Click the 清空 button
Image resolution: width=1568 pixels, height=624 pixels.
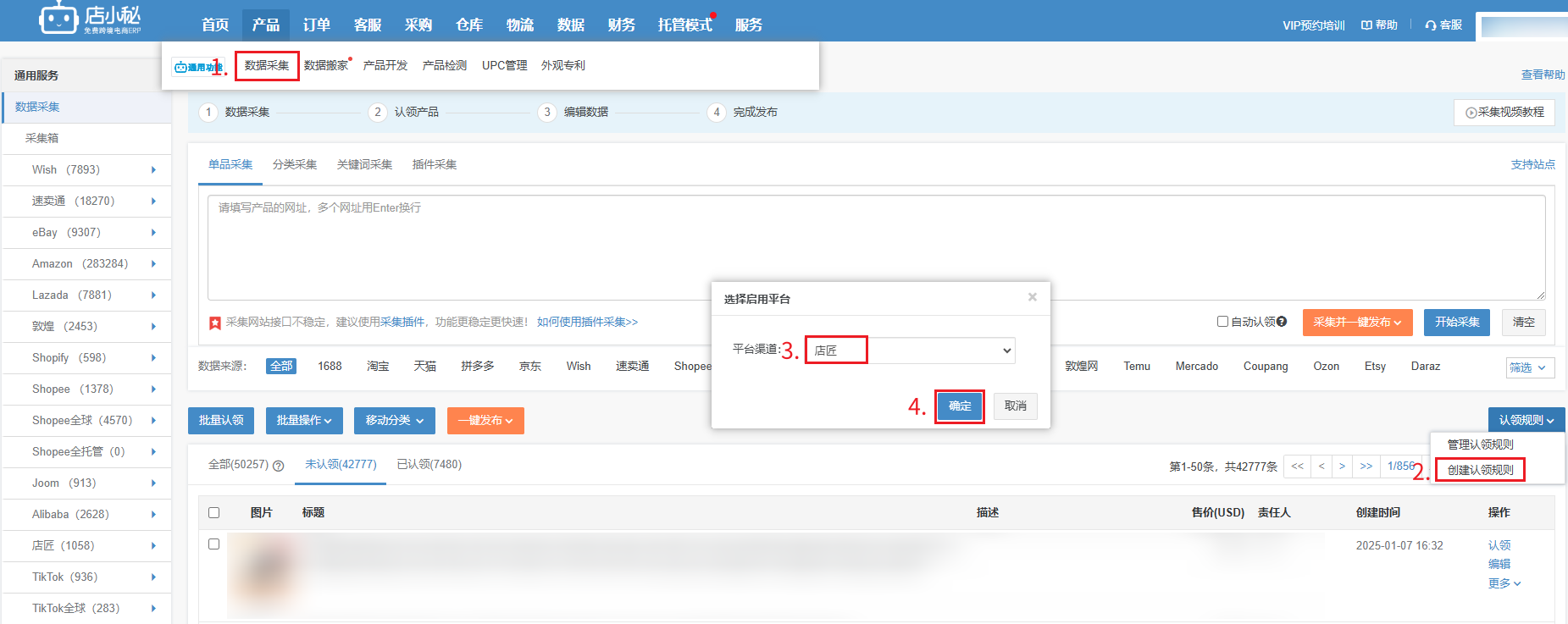tap(1524, 323)
